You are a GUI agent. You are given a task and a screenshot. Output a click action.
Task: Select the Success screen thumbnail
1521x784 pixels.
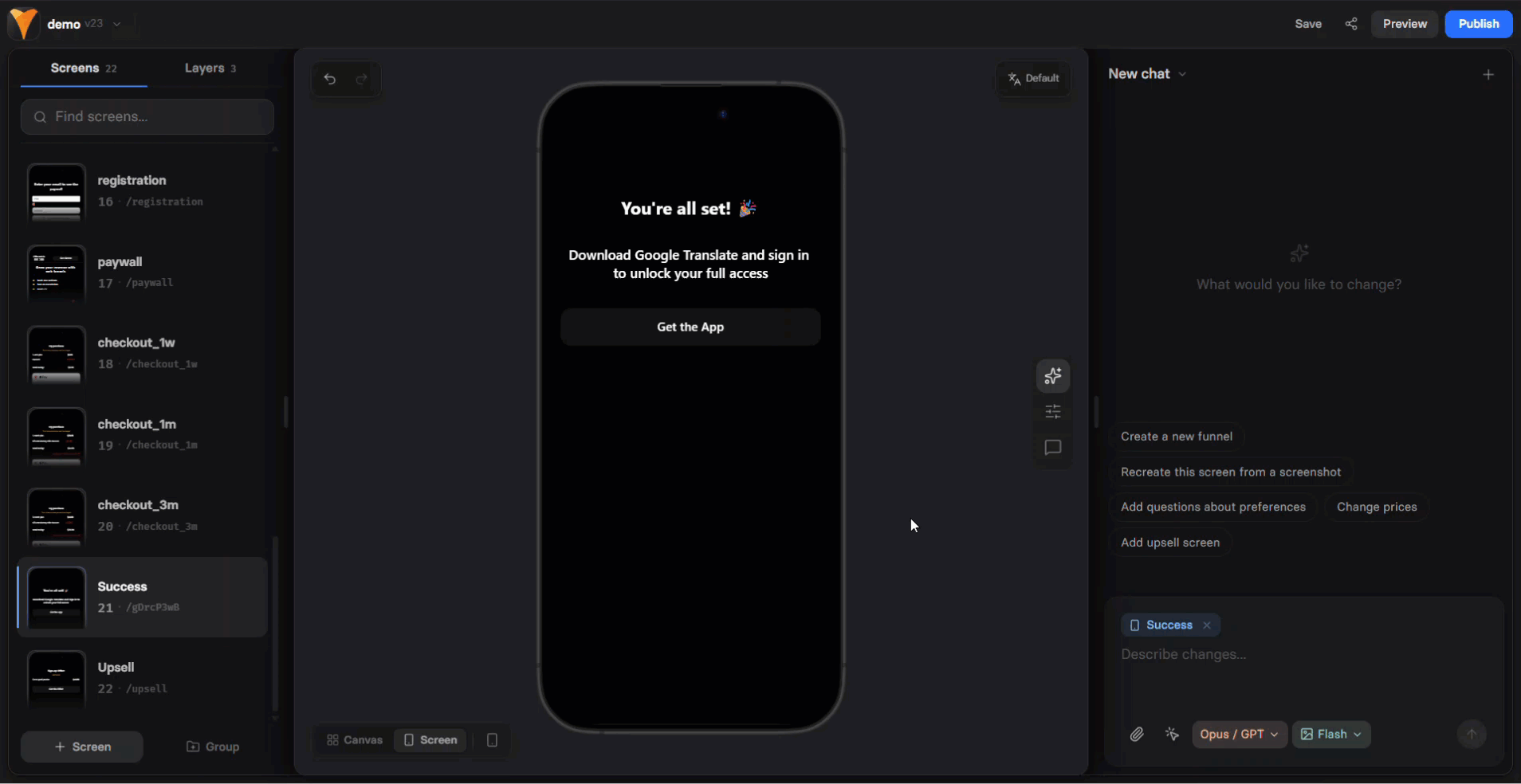(57, 597)
